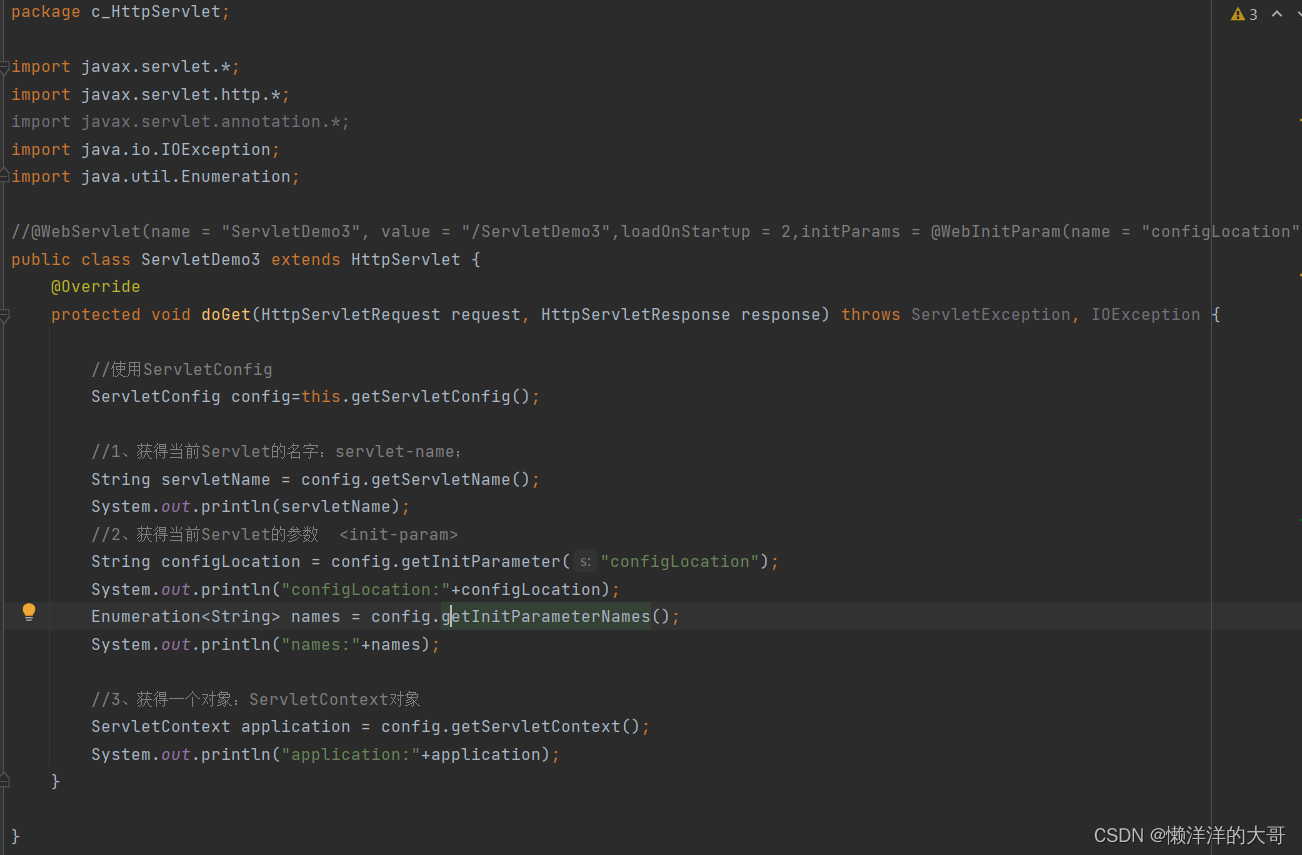The width and height of the screenshot is (1302, 855).
Task: Click the up arrow to go to previous problem
Action: click(x=1277, y=13)
